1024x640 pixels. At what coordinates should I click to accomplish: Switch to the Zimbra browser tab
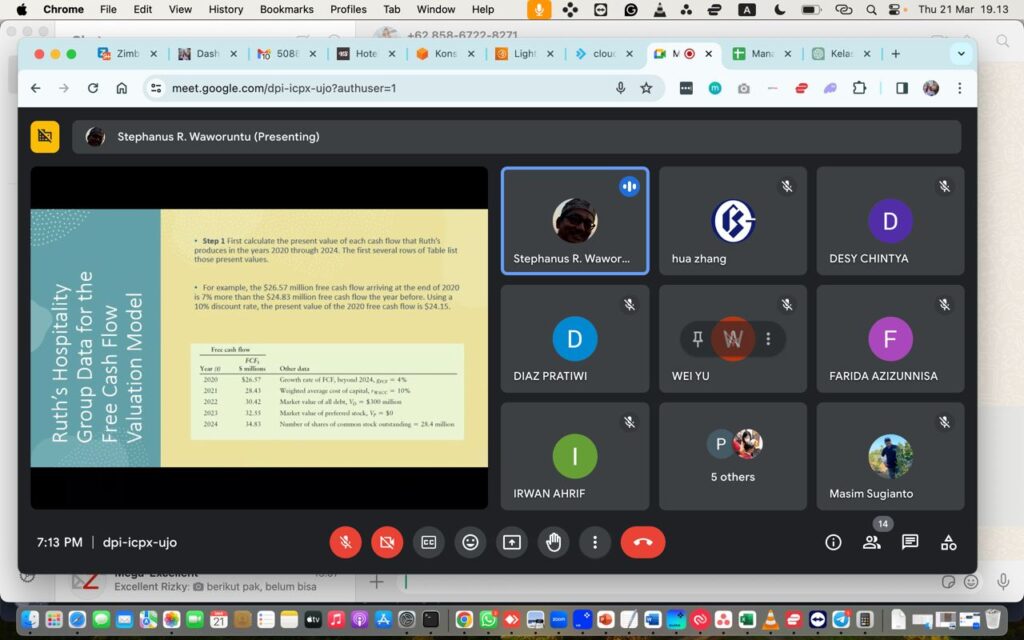point(127,54)
